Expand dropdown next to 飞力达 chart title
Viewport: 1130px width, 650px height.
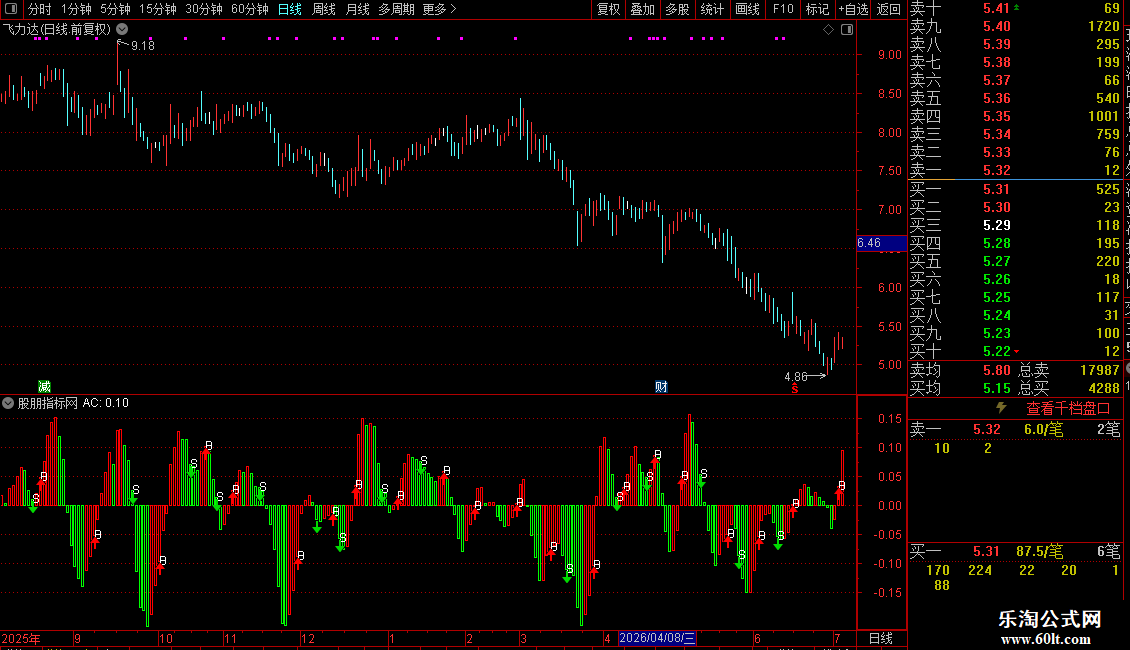[x=123, y=29]
